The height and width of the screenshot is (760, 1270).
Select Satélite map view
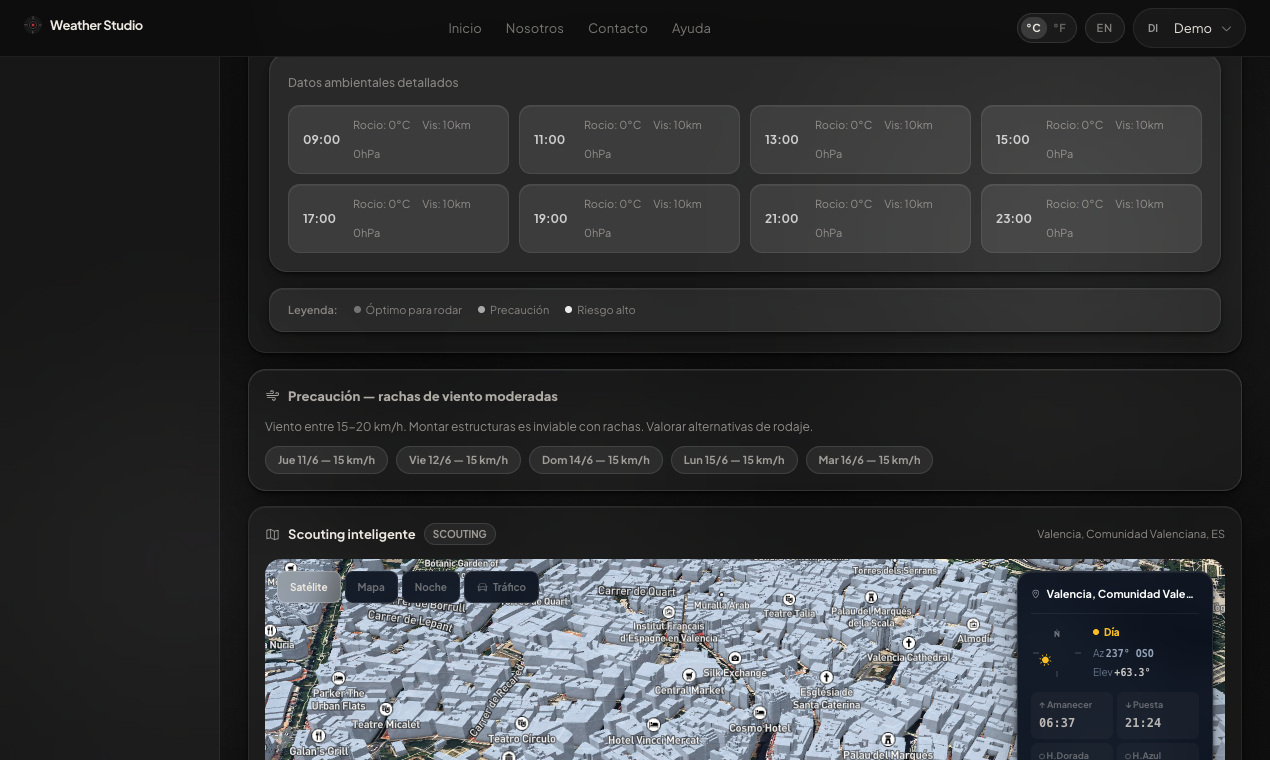click(309, 587)
